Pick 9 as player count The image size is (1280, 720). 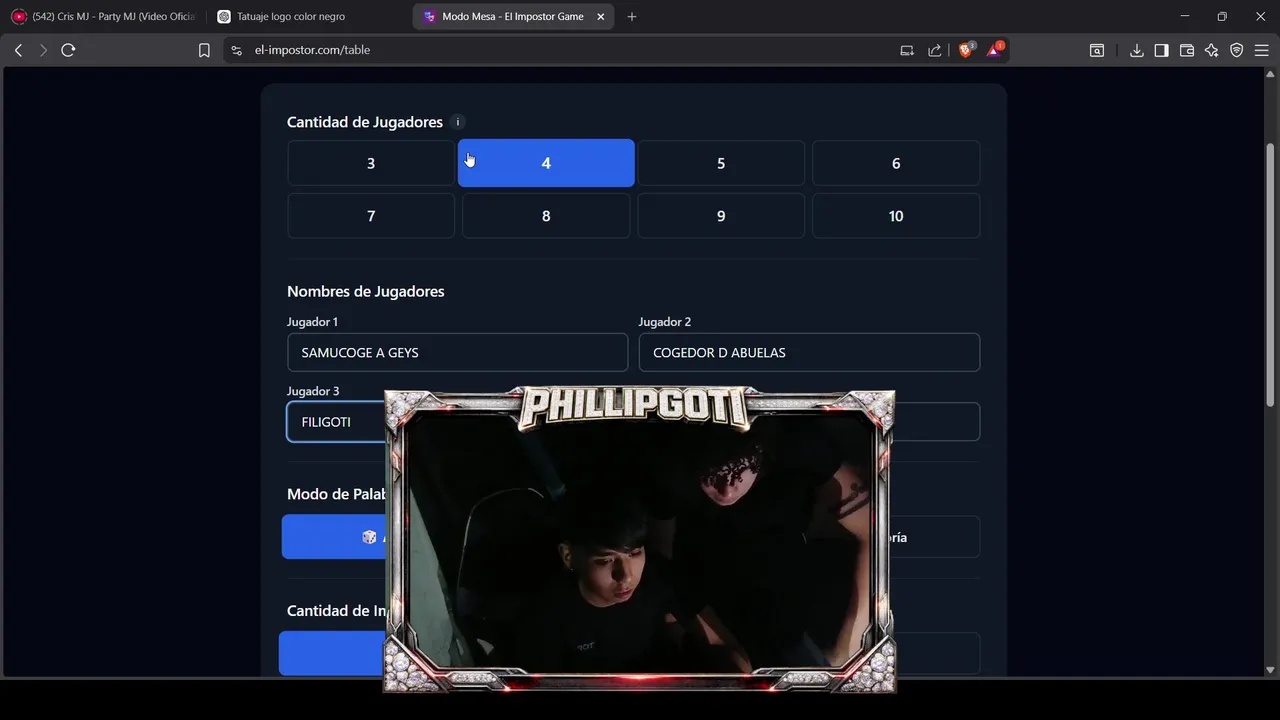pos(721,216)
